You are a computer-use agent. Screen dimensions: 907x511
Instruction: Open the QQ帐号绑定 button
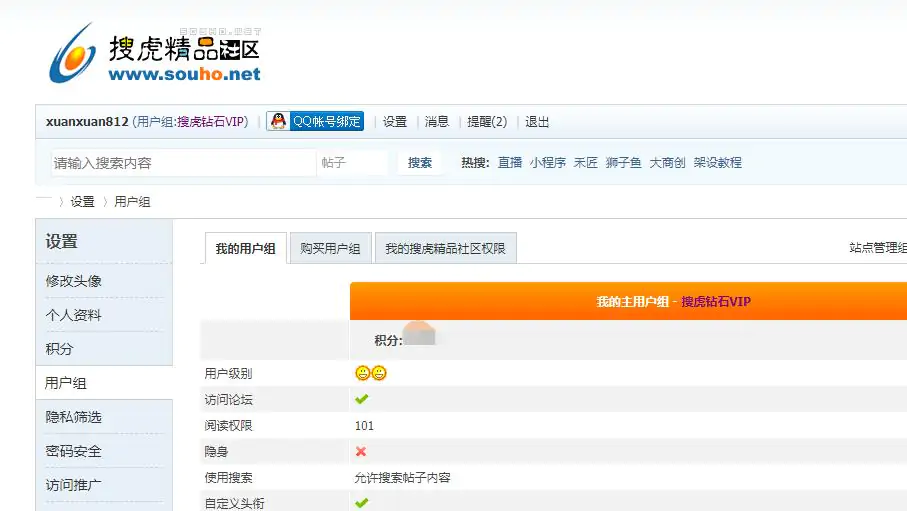[x=315, y=121]
